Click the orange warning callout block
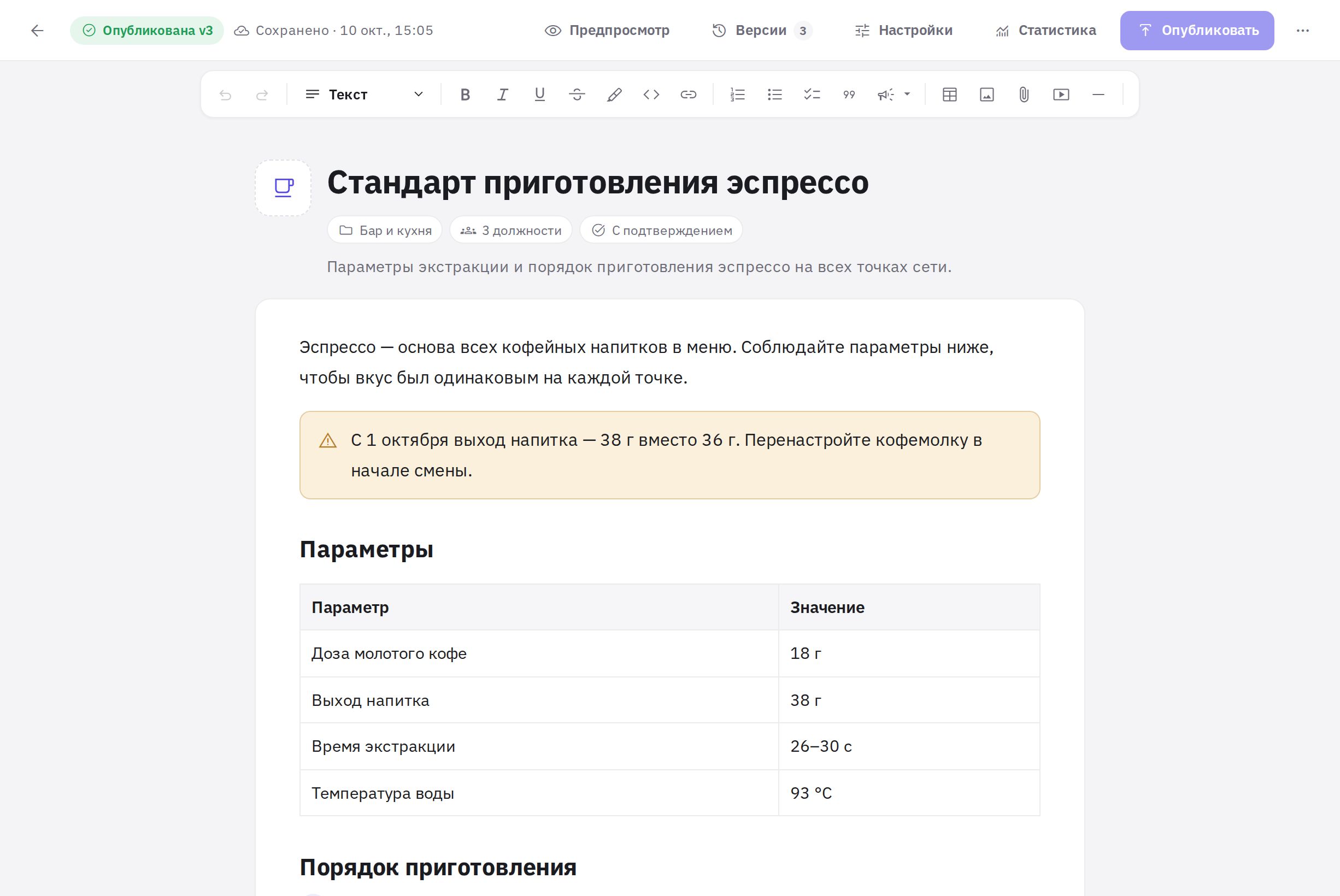Screen dimensions: 1340x896 click(669, 455)
